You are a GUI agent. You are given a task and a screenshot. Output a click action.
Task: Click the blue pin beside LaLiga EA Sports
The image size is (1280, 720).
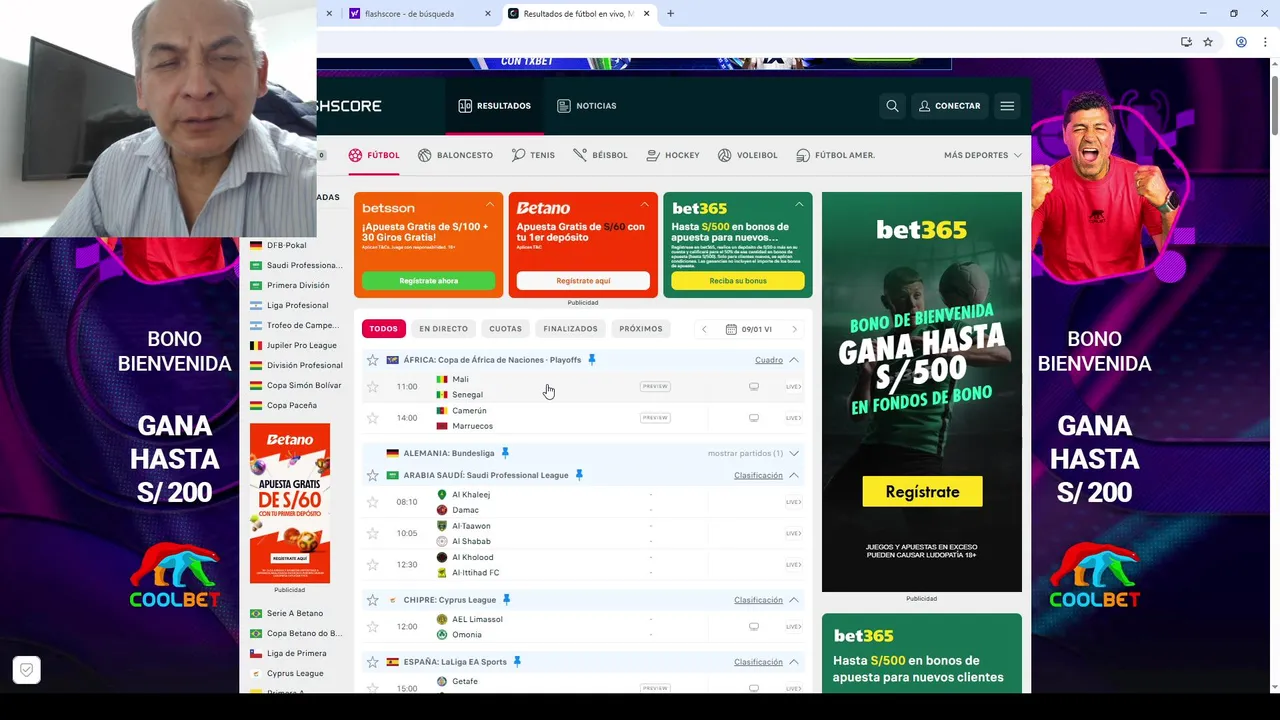point(517,662)
